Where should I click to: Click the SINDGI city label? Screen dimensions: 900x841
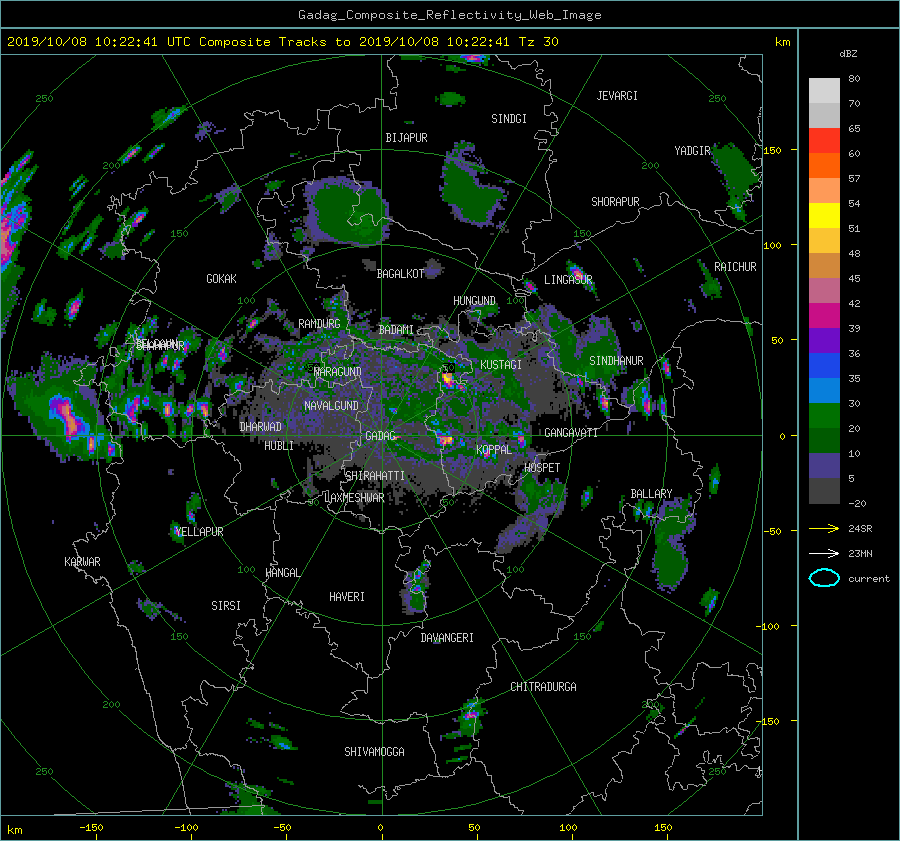pos(509,119)
